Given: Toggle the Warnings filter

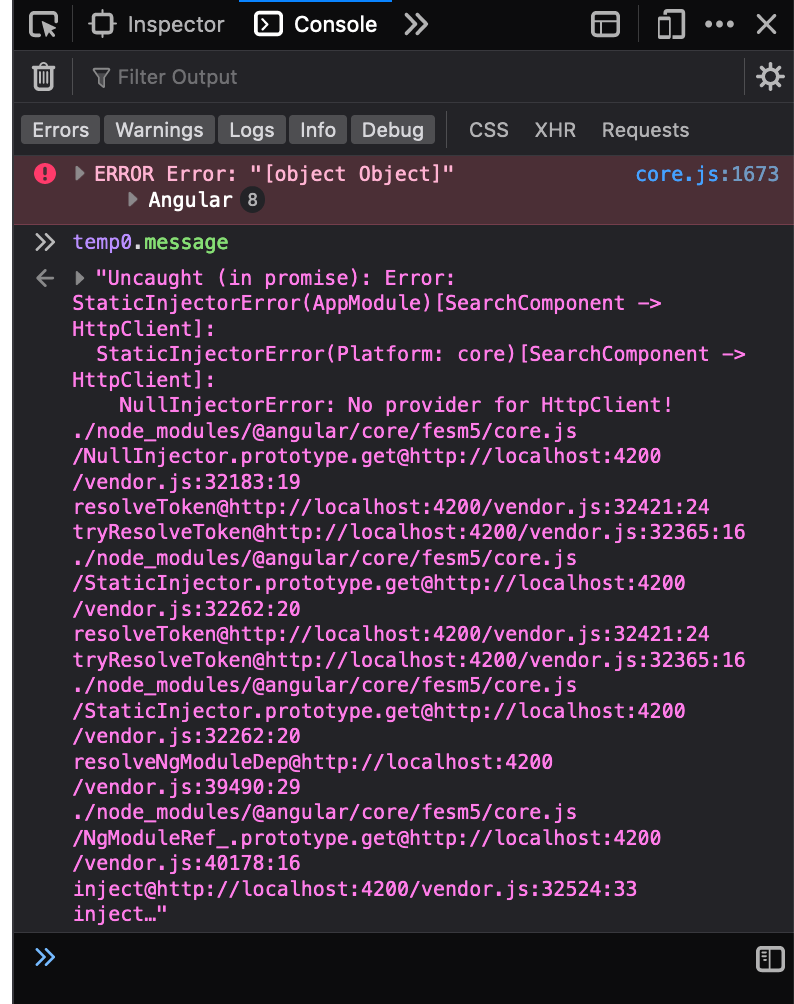Looking at the screenshot, I should tap(159, 130).
